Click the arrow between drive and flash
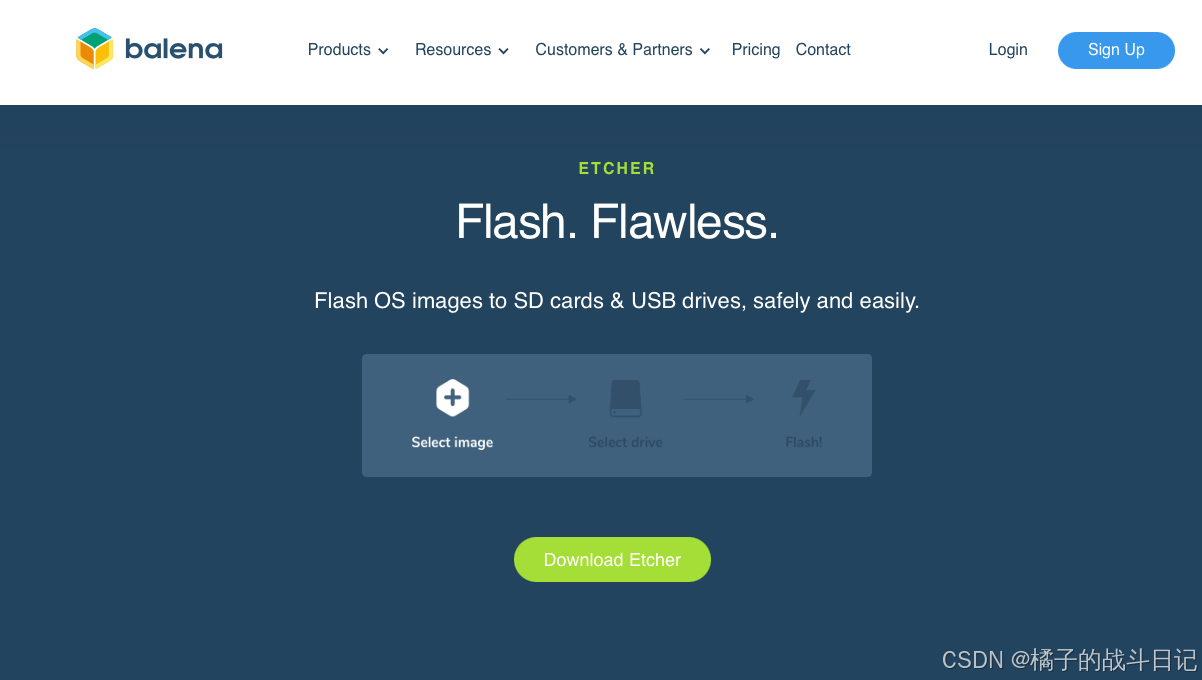 tap(718, 399)
